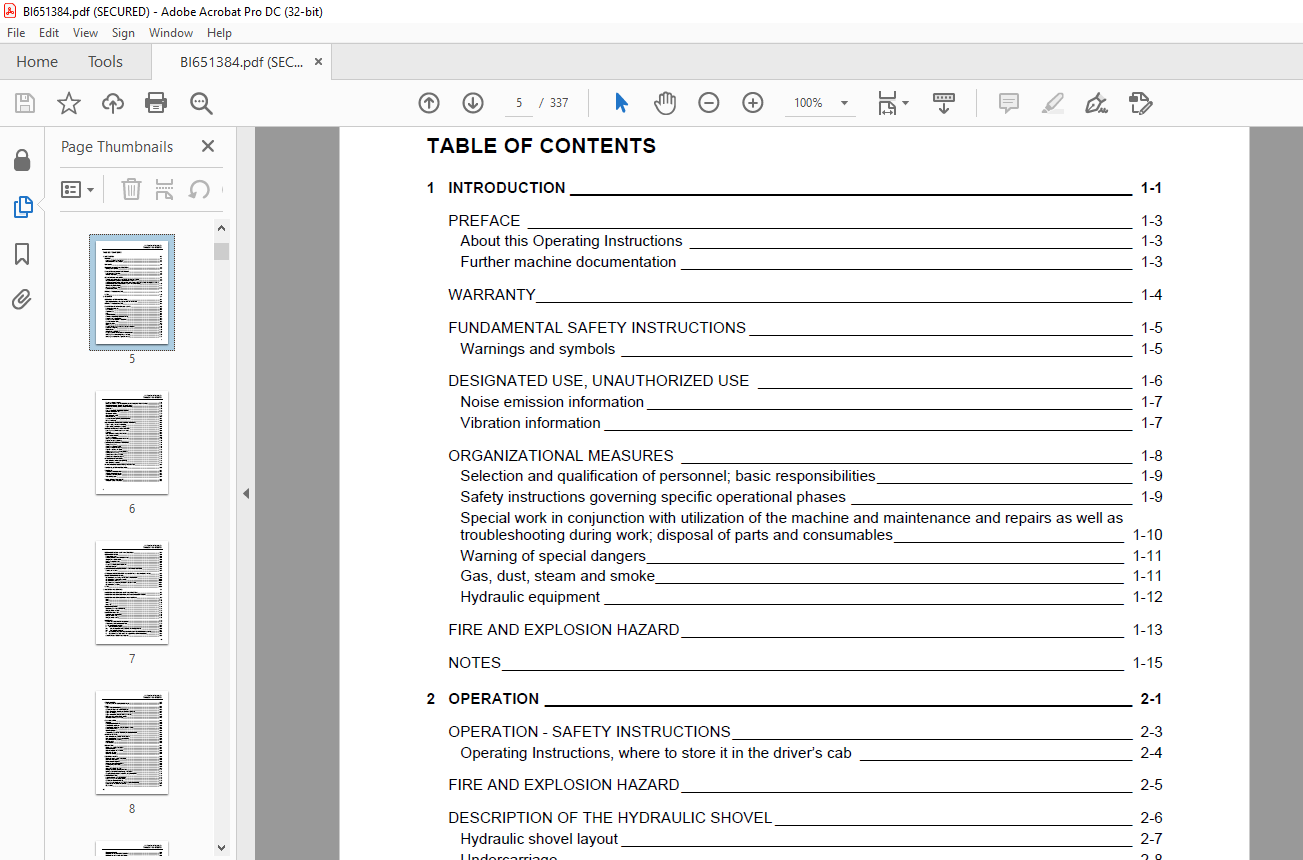This screenshot has width=1303, height=860.
Task: Switch to the Tools tab
Action: coord(105,62)
